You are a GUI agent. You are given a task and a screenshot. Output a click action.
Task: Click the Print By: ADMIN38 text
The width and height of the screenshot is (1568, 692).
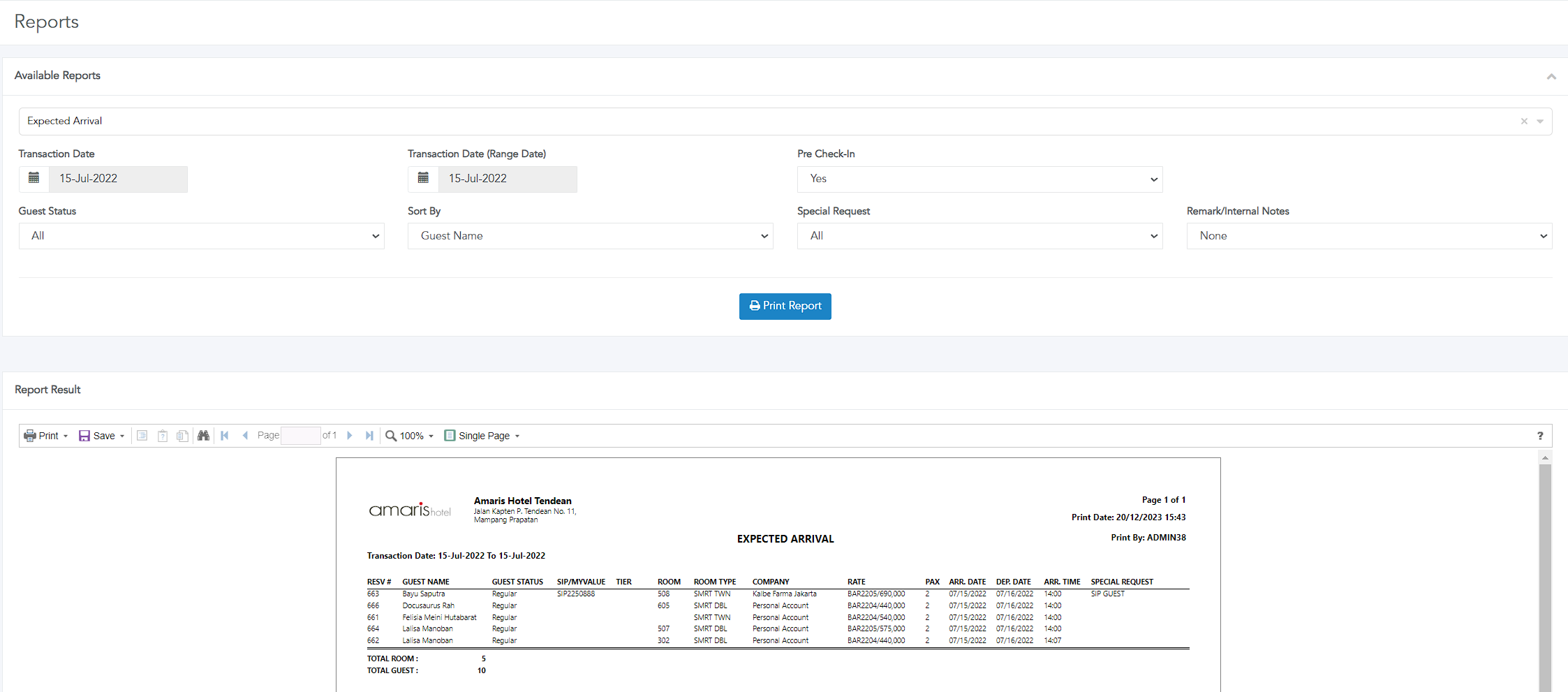(1148, 538)
